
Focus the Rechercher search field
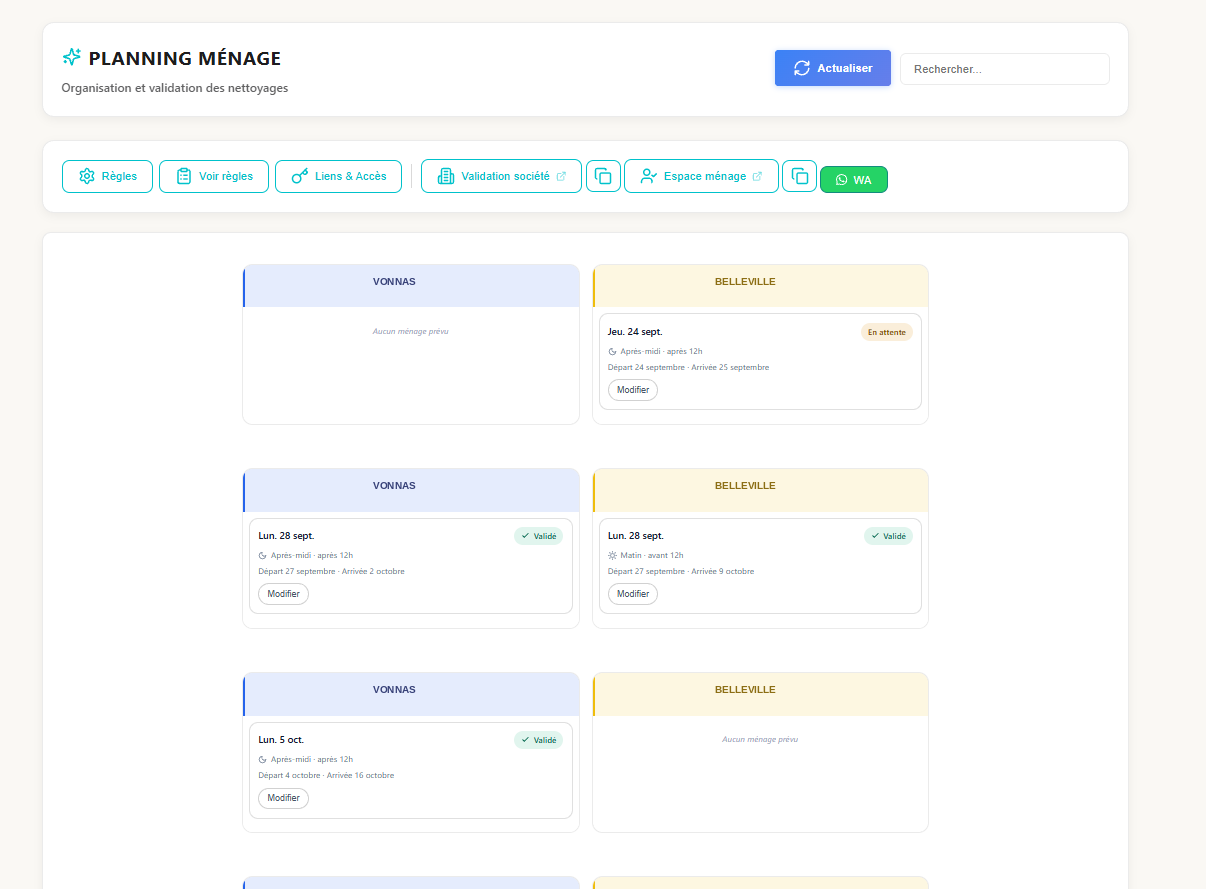click(1005, 69)
